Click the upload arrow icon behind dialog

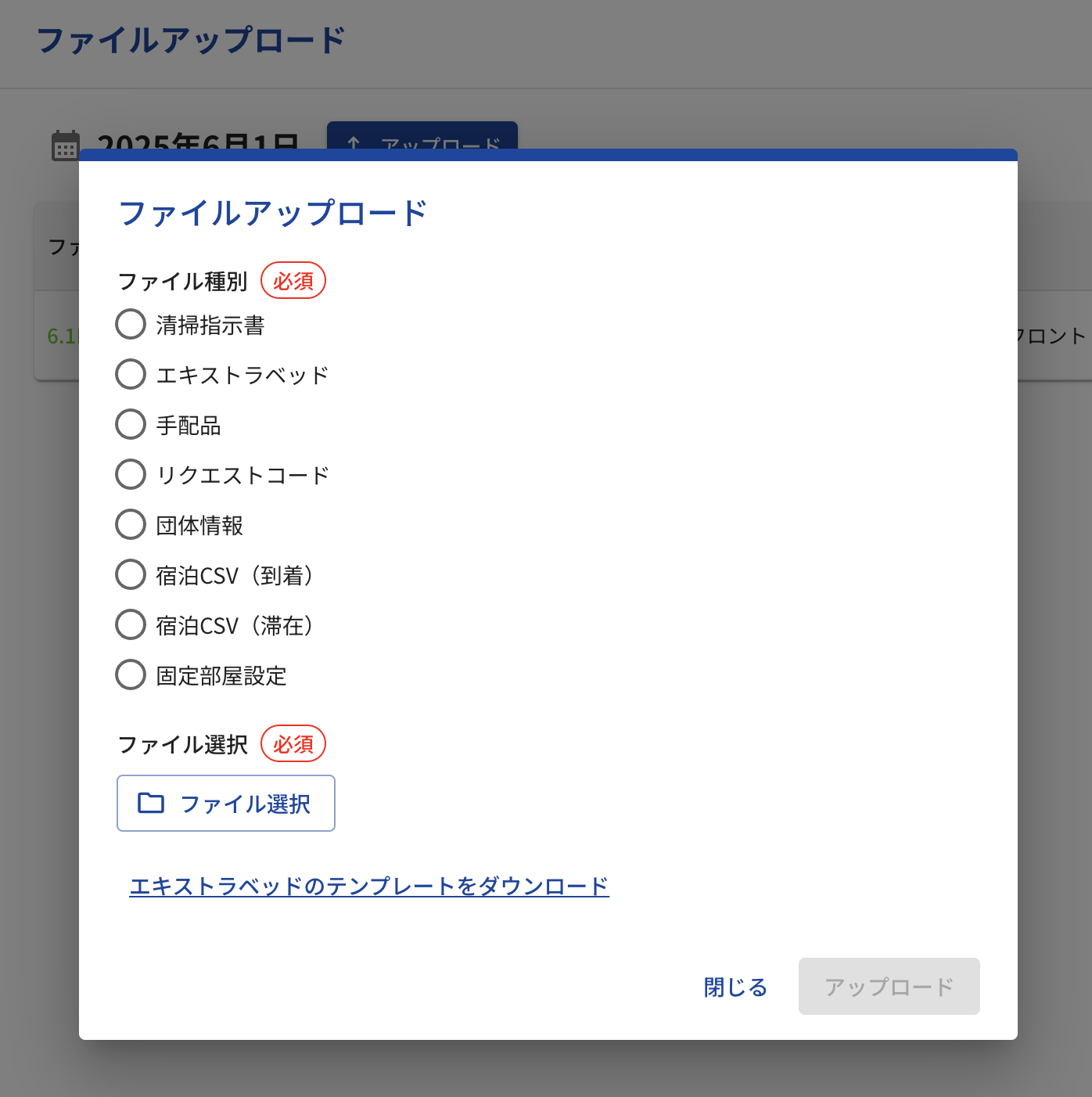click(354, 143)
